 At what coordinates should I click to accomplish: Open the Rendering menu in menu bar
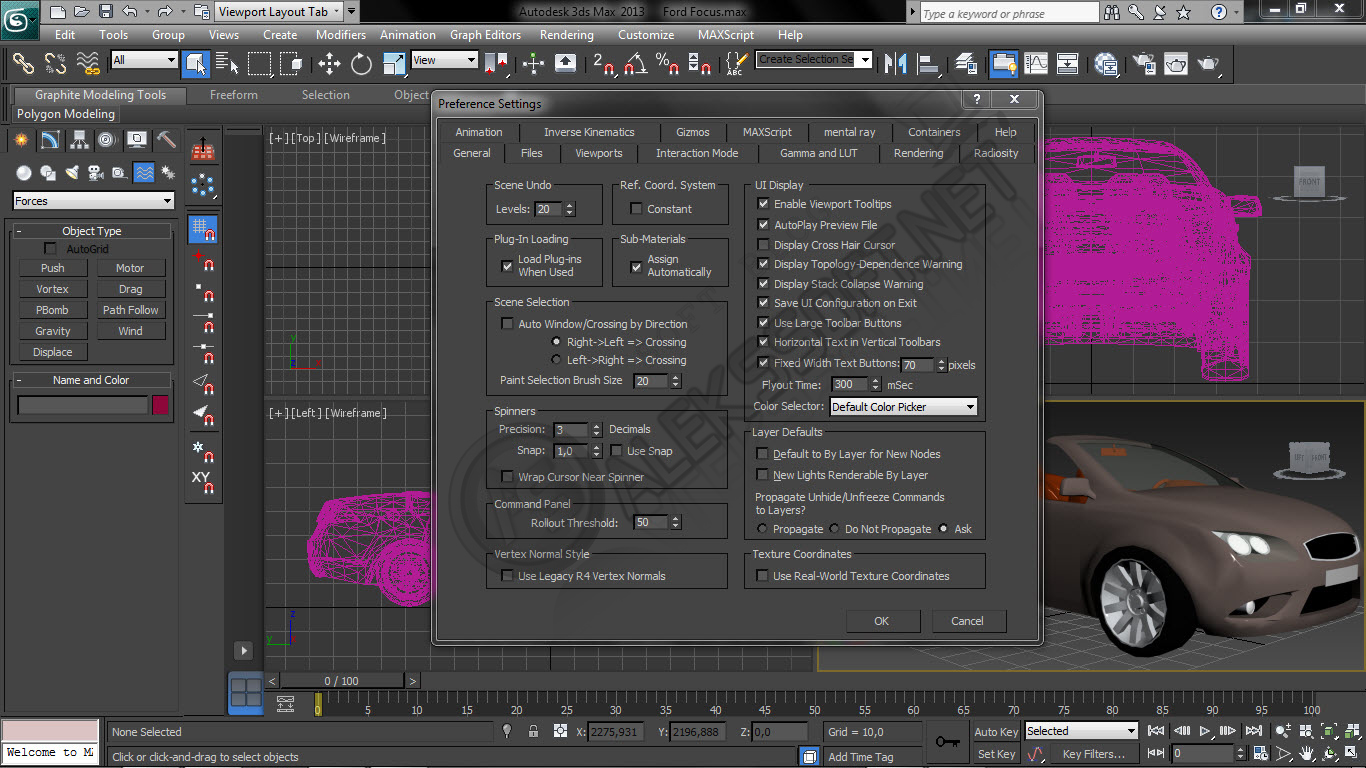pyautogui.click(x=567, y=34)
